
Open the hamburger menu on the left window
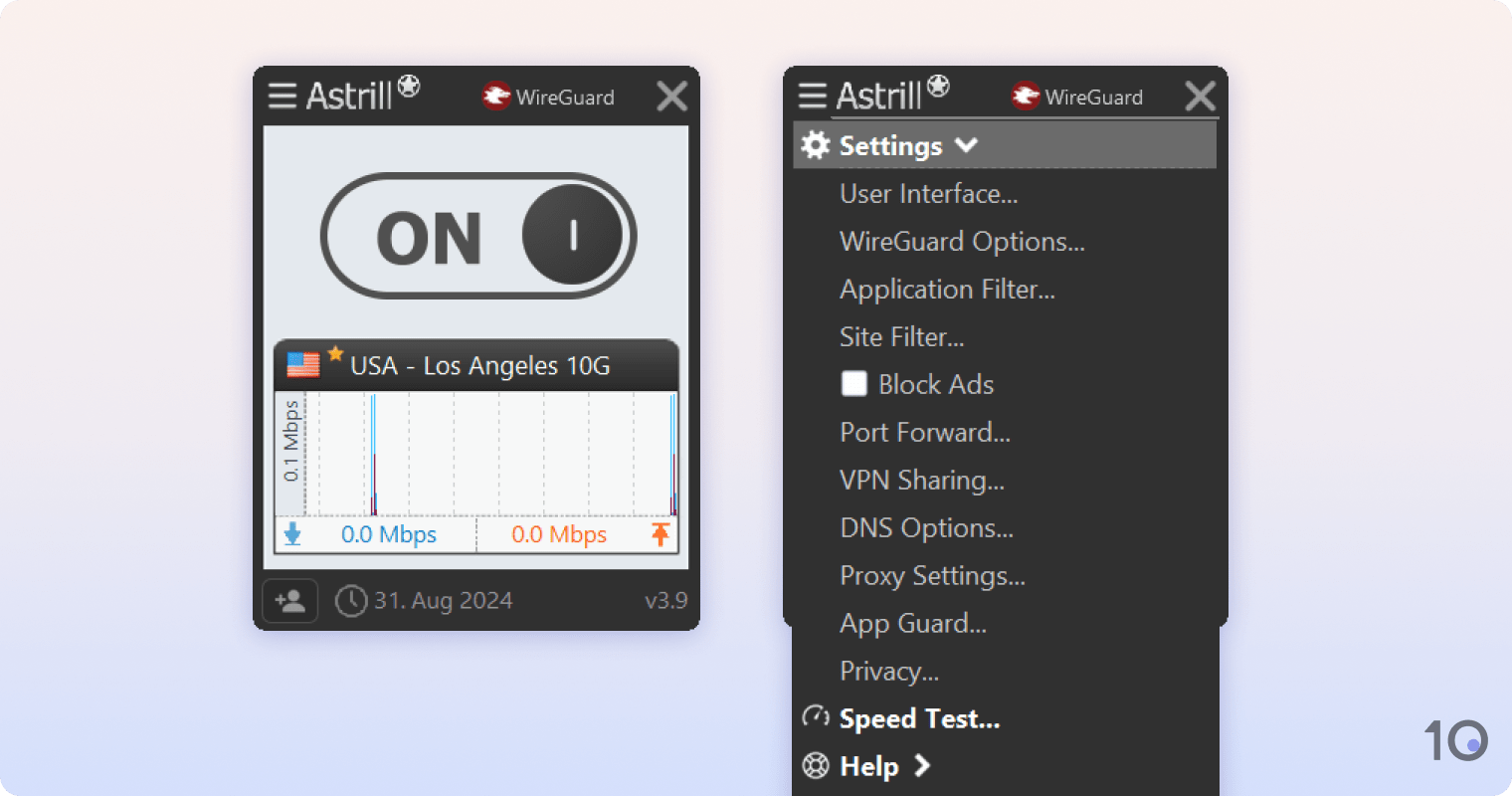[283, 95]
